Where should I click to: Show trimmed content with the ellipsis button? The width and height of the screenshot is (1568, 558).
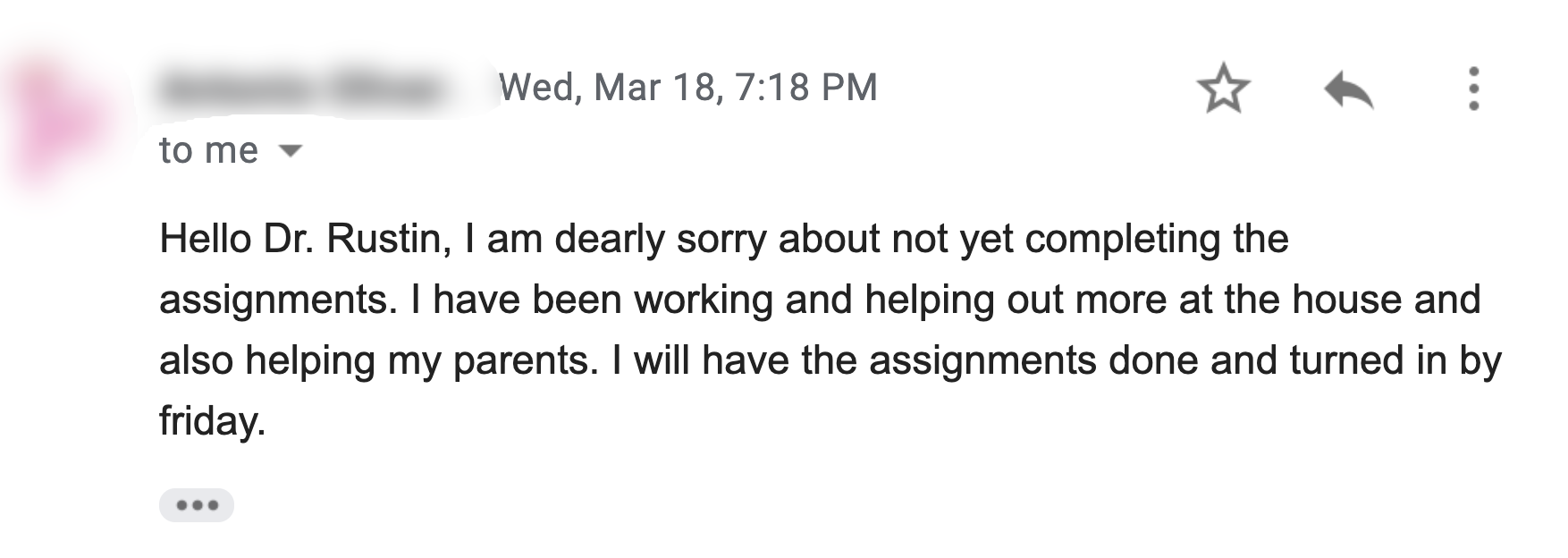point(197,505)
